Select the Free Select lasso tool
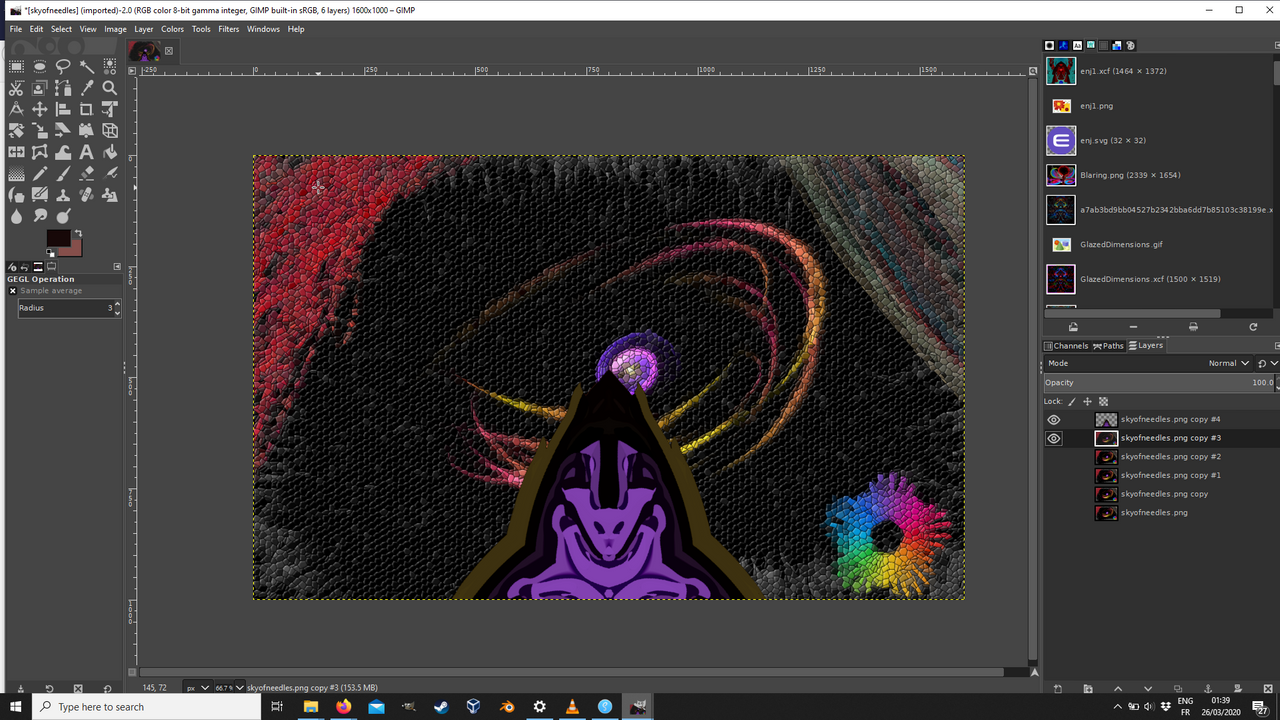 [63, 66]
